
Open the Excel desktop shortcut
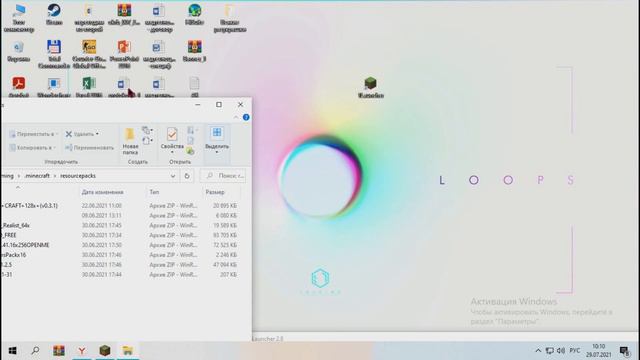click(89, 87)
